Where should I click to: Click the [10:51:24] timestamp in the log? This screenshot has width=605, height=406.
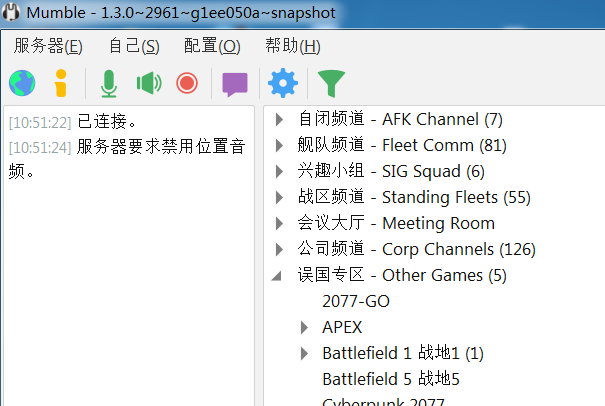pyautogui.click(x=40, y=147)
